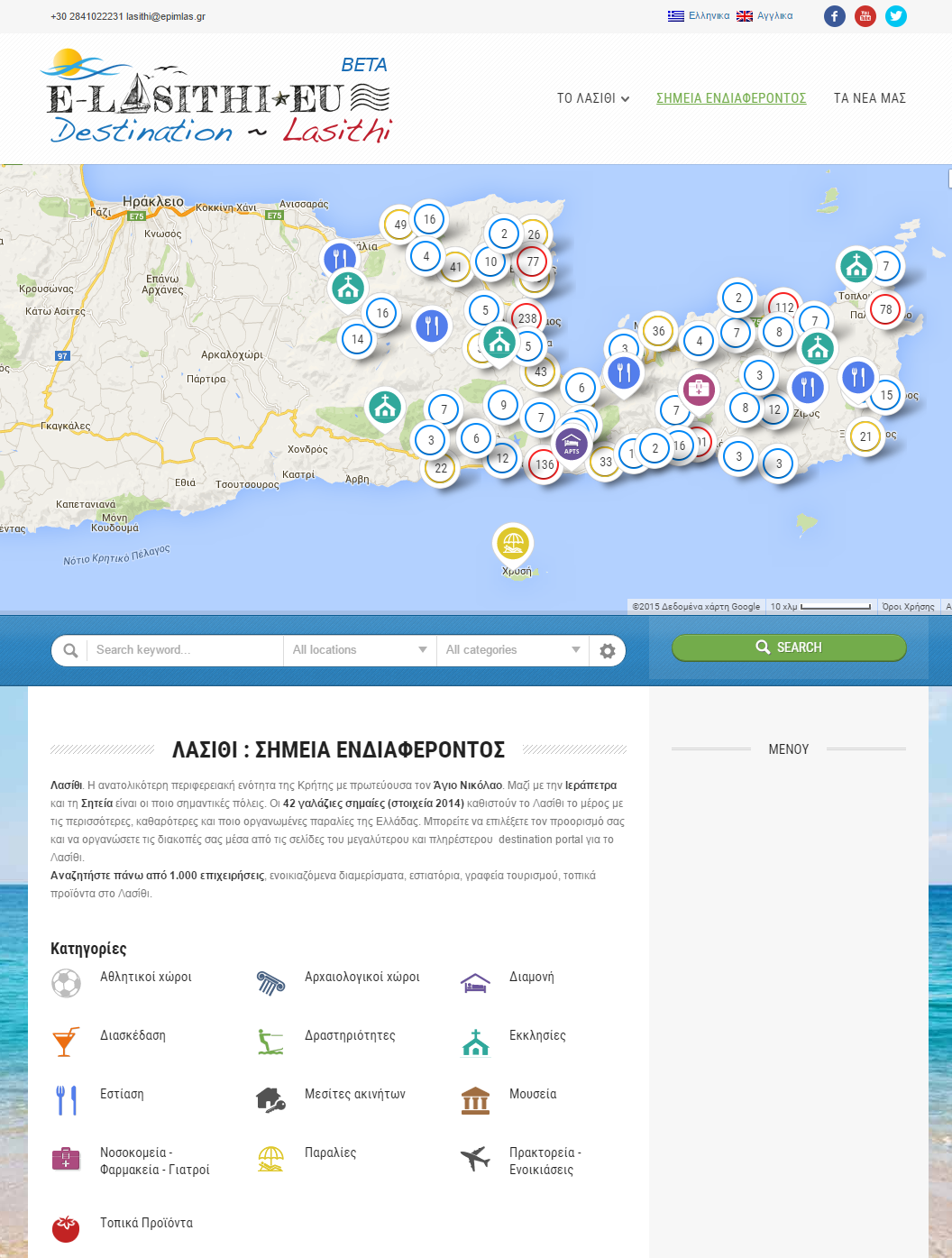This screenshot has width=952, height=1258.
Task: Expand the All locations dropdown
Action: (359, 650)
